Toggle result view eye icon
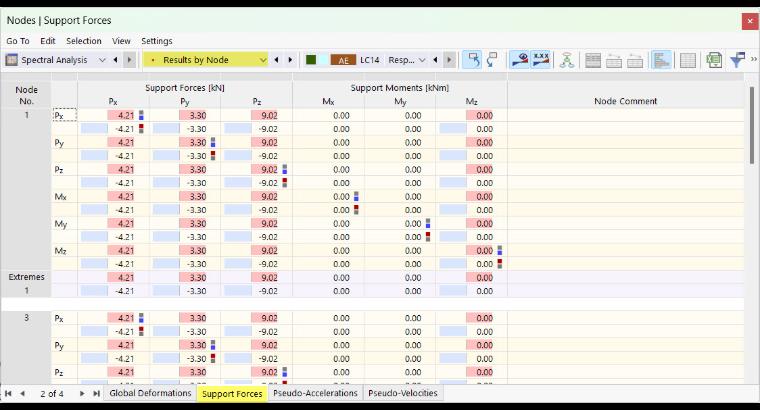The height and width of the screenshot is (410, 760). [x=520, y=60]
